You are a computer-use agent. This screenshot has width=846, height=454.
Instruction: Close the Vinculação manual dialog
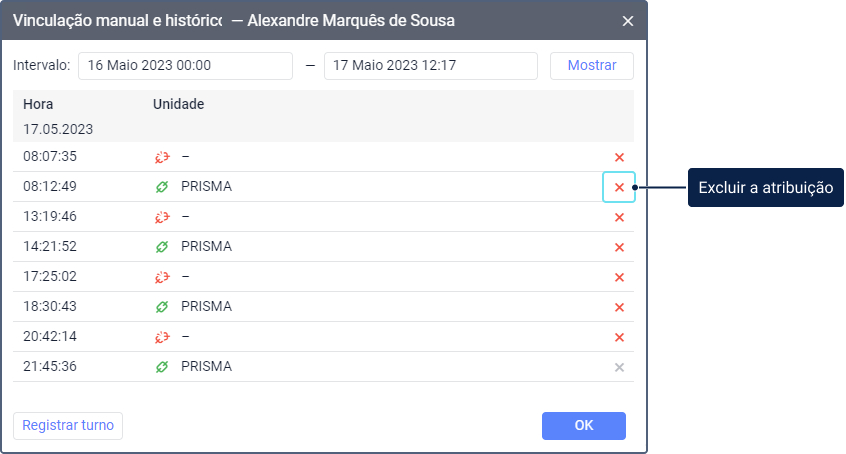coord(628,21)
